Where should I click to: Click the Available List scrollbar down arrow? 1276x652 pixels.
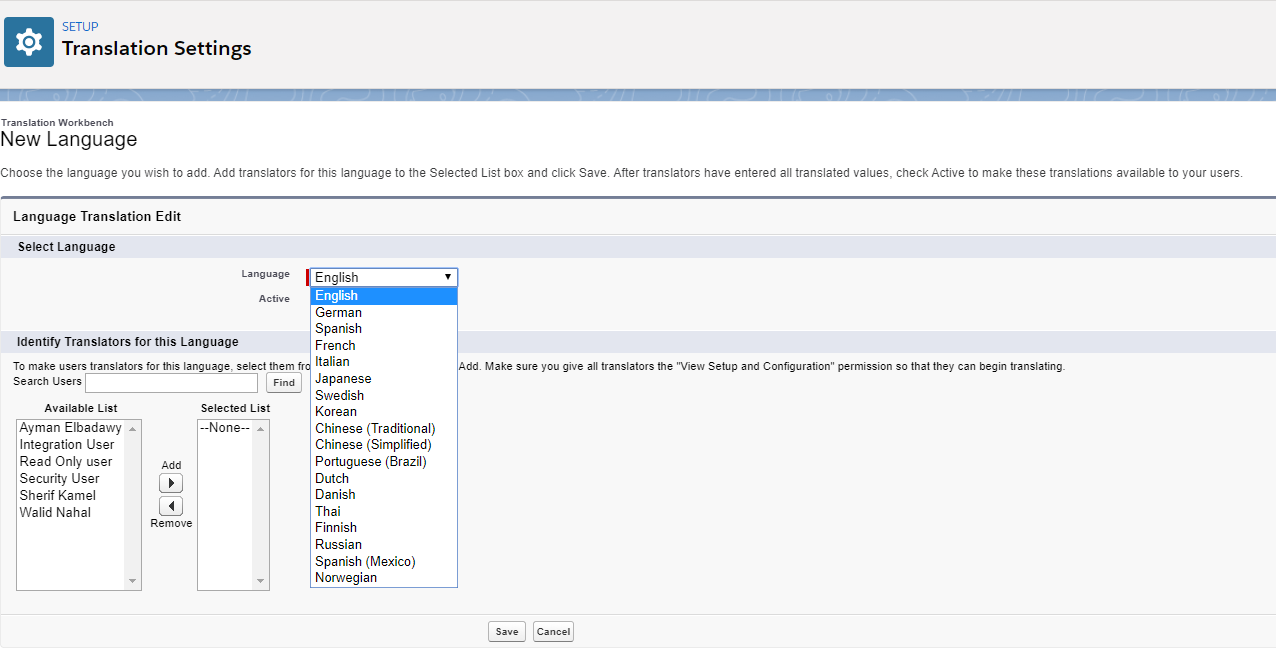(132, 580)
